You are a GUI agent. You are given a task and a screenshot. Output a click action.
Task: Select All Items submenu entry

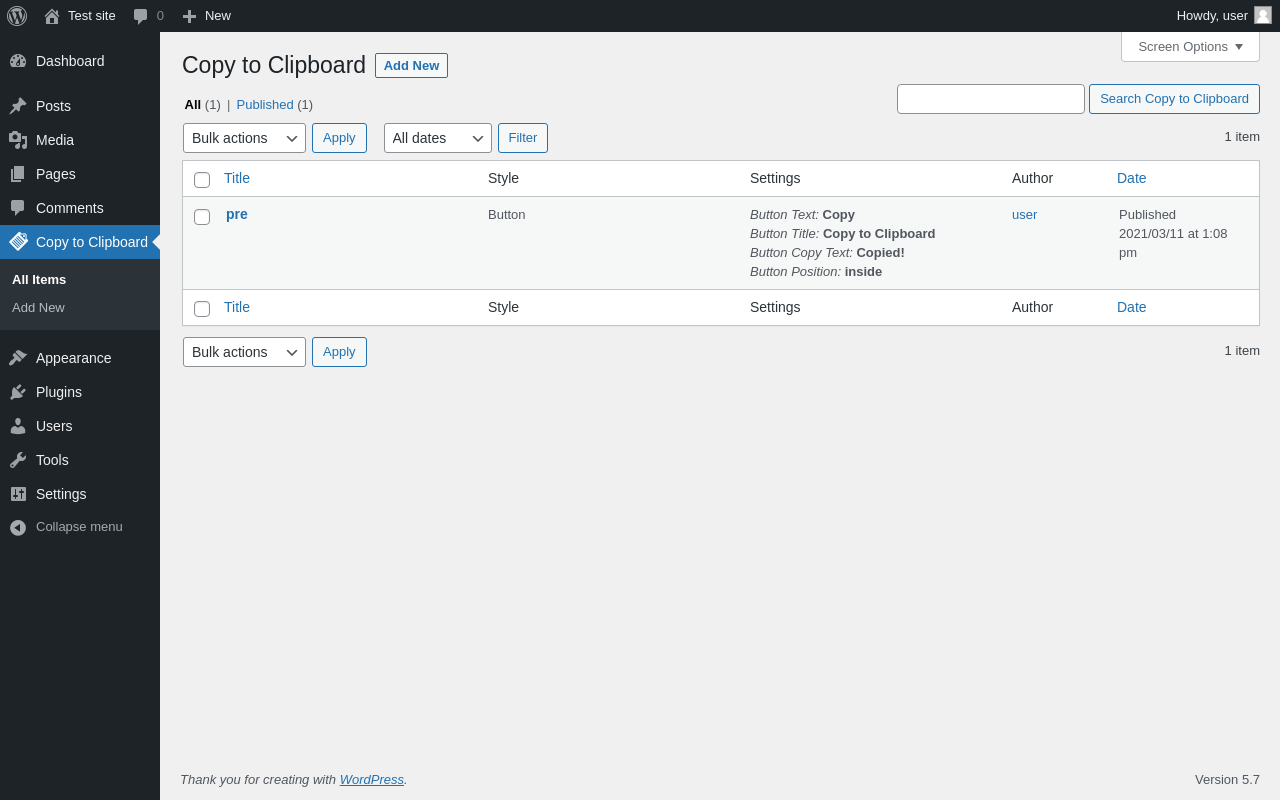[x=39, y=280]
